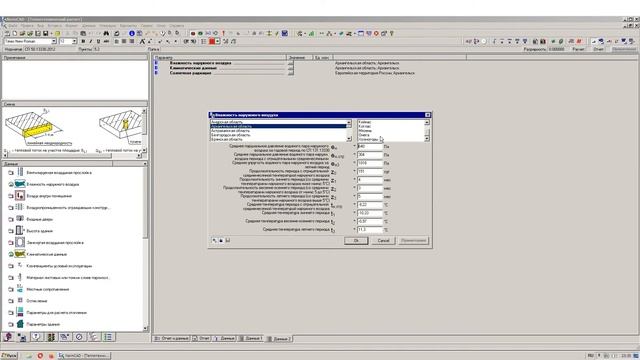Click the down arrow of the Данные tree scrollbar
This screenshot has height=360, width=640.
click(145, 328)
